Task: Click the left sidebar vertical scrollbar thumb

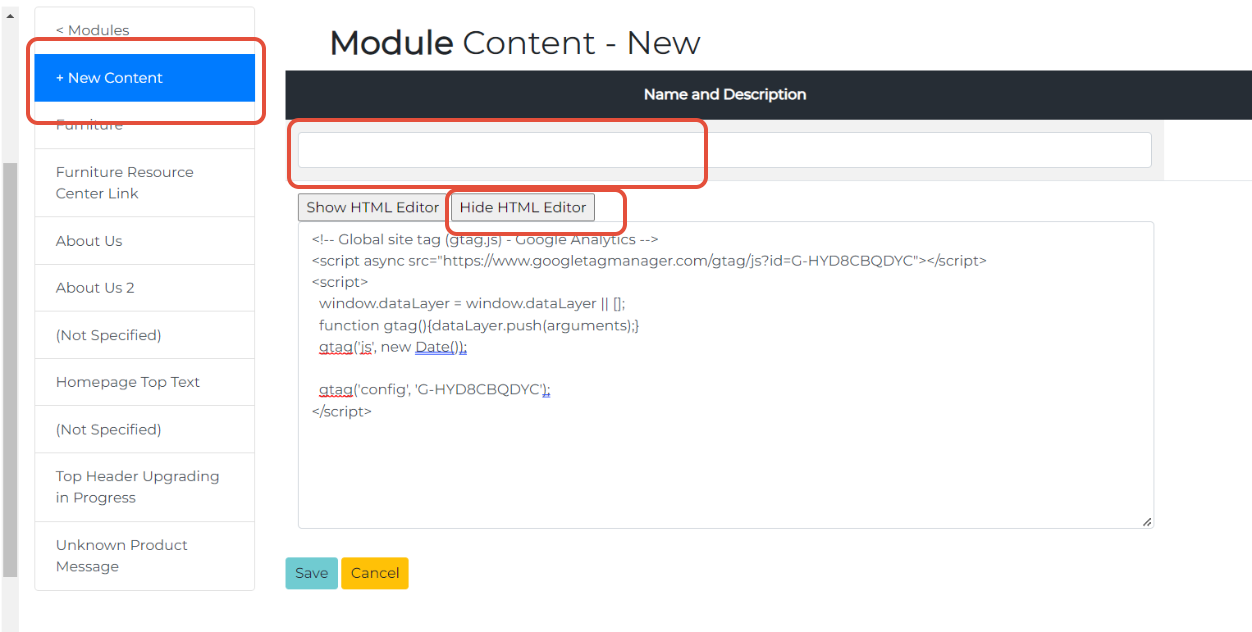Action: 10,370
